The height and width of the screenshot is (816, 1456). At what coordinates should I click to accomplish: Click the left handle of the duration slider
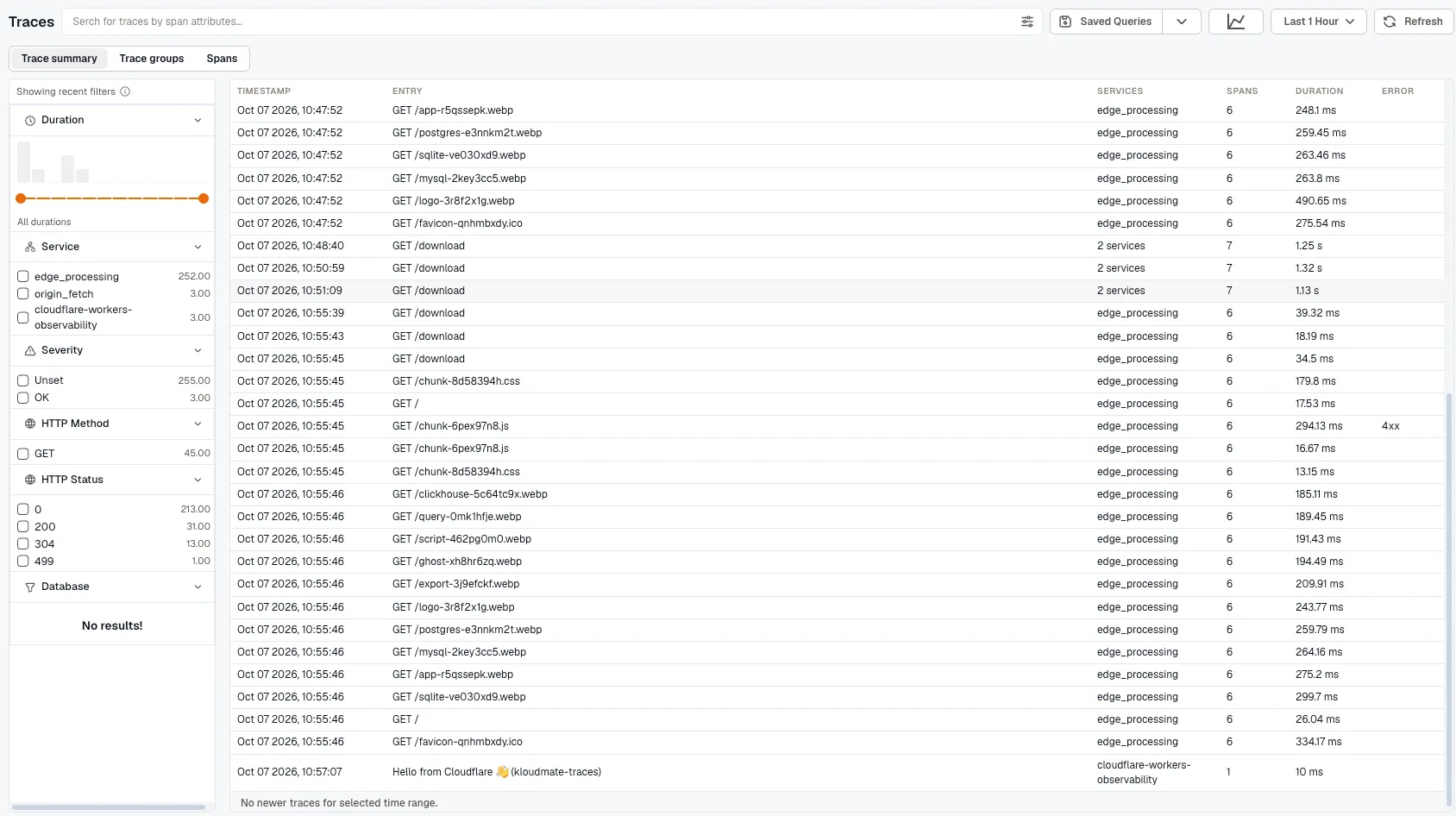[x=21, y=198]
